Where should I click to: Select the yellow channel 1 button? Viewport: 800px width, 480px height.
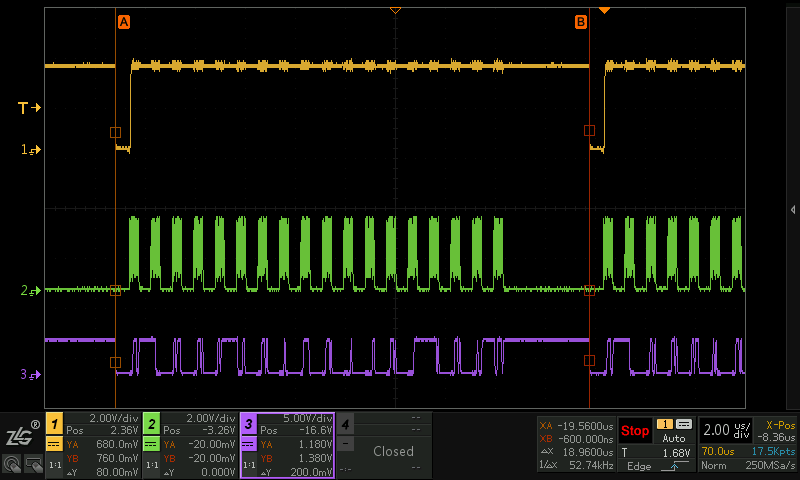click(55, 423)
